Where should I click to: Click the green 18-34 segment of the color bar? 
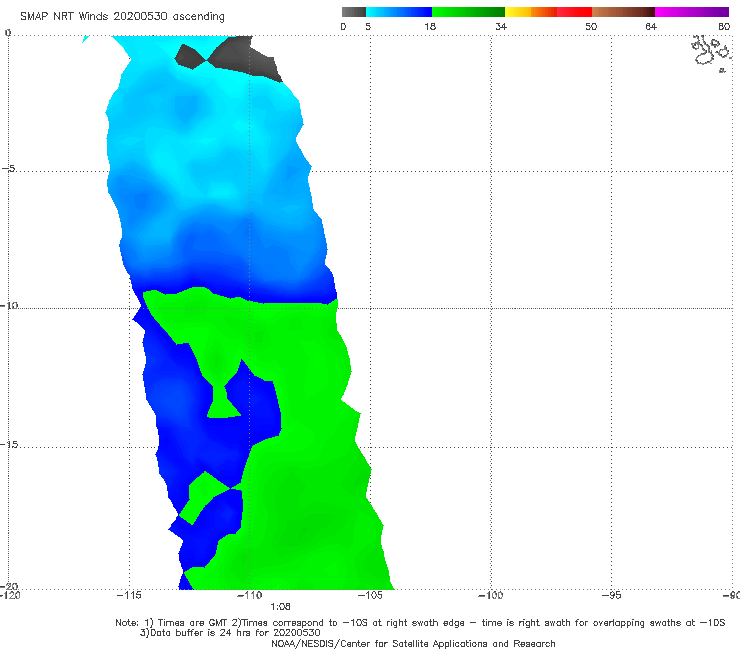tap(468, 12)
